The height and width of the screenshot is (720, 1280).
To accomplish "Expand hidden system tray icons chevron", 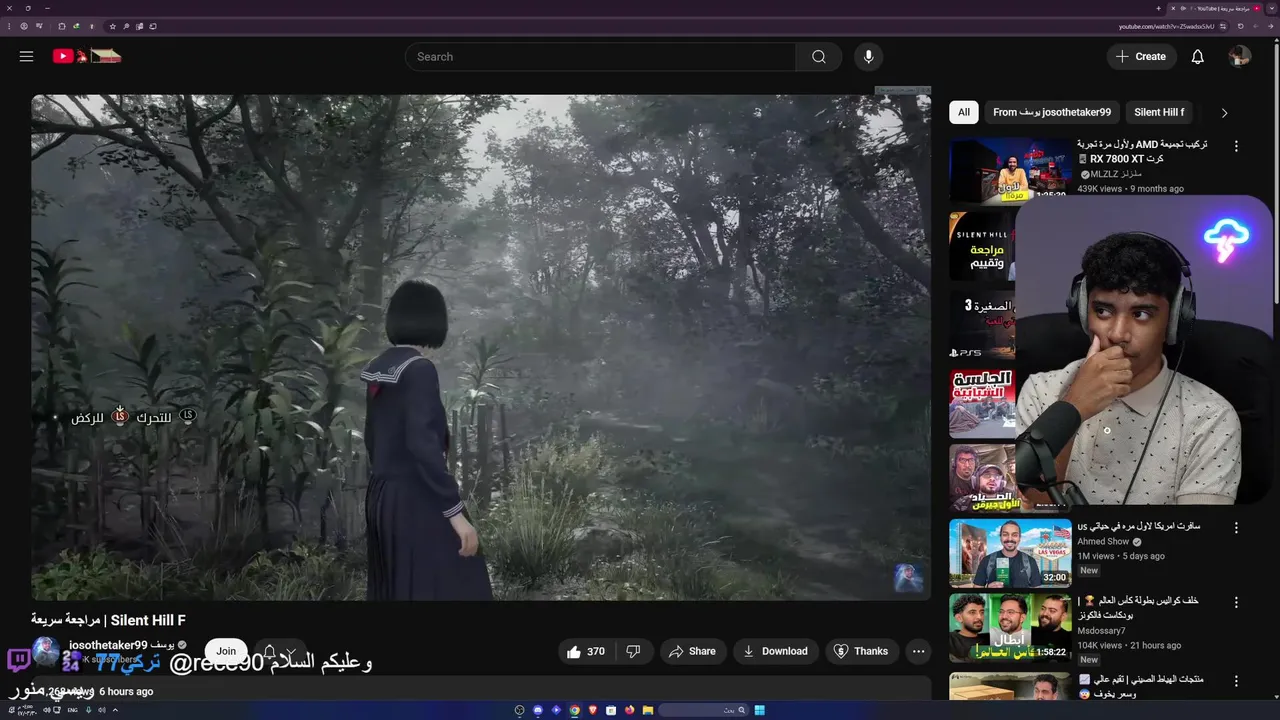I will pos(115,710).
